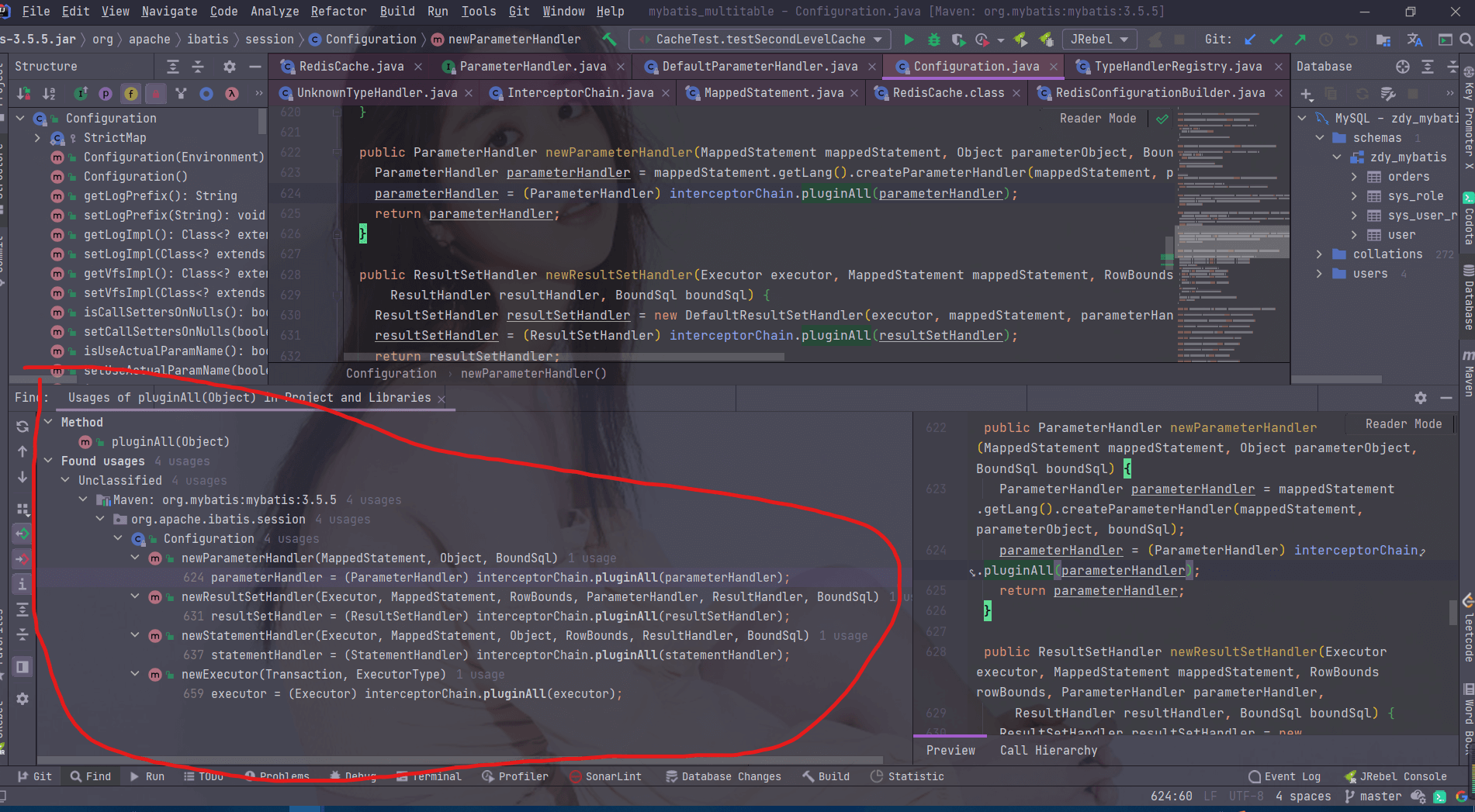
Task: Open group-by options in Find panel
Action: coord(23,510)
